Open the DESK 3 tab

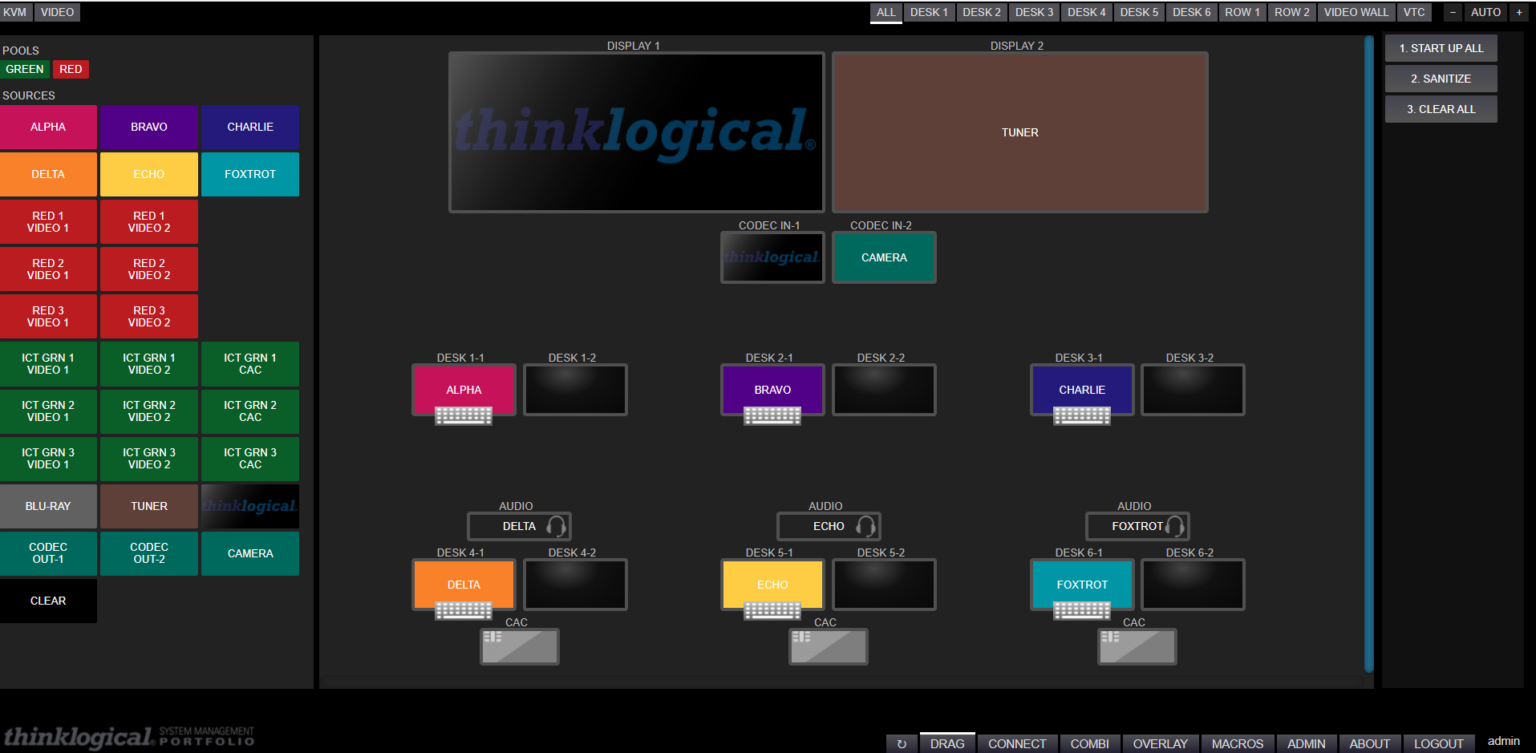[x=1033, y=11]
